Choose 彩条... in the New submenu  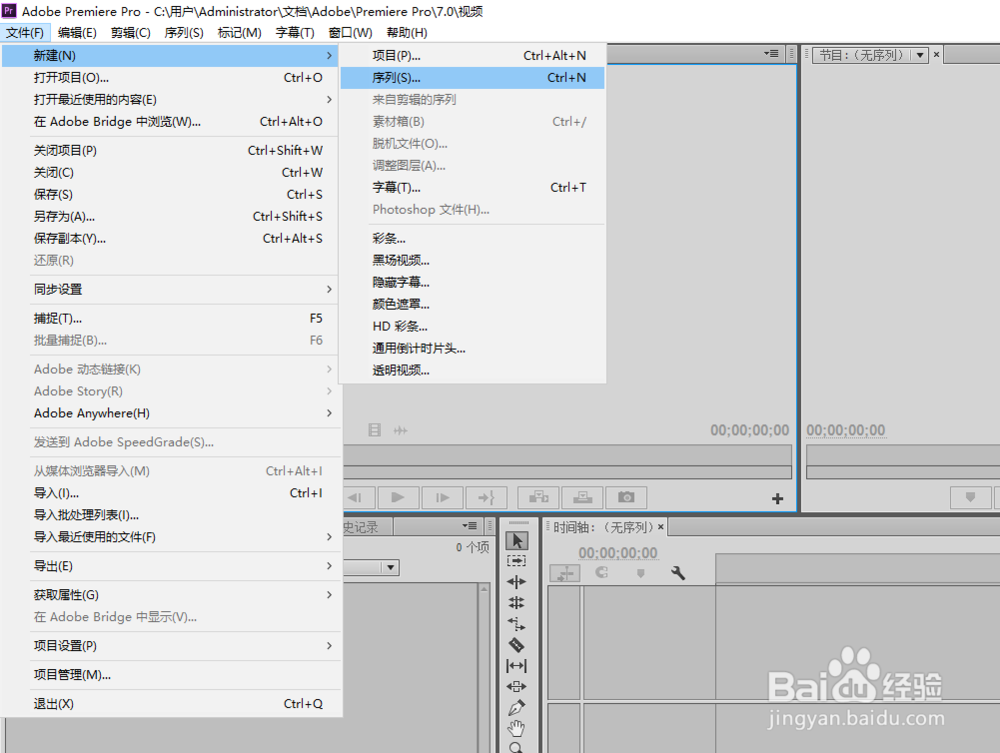click(473, 238)
